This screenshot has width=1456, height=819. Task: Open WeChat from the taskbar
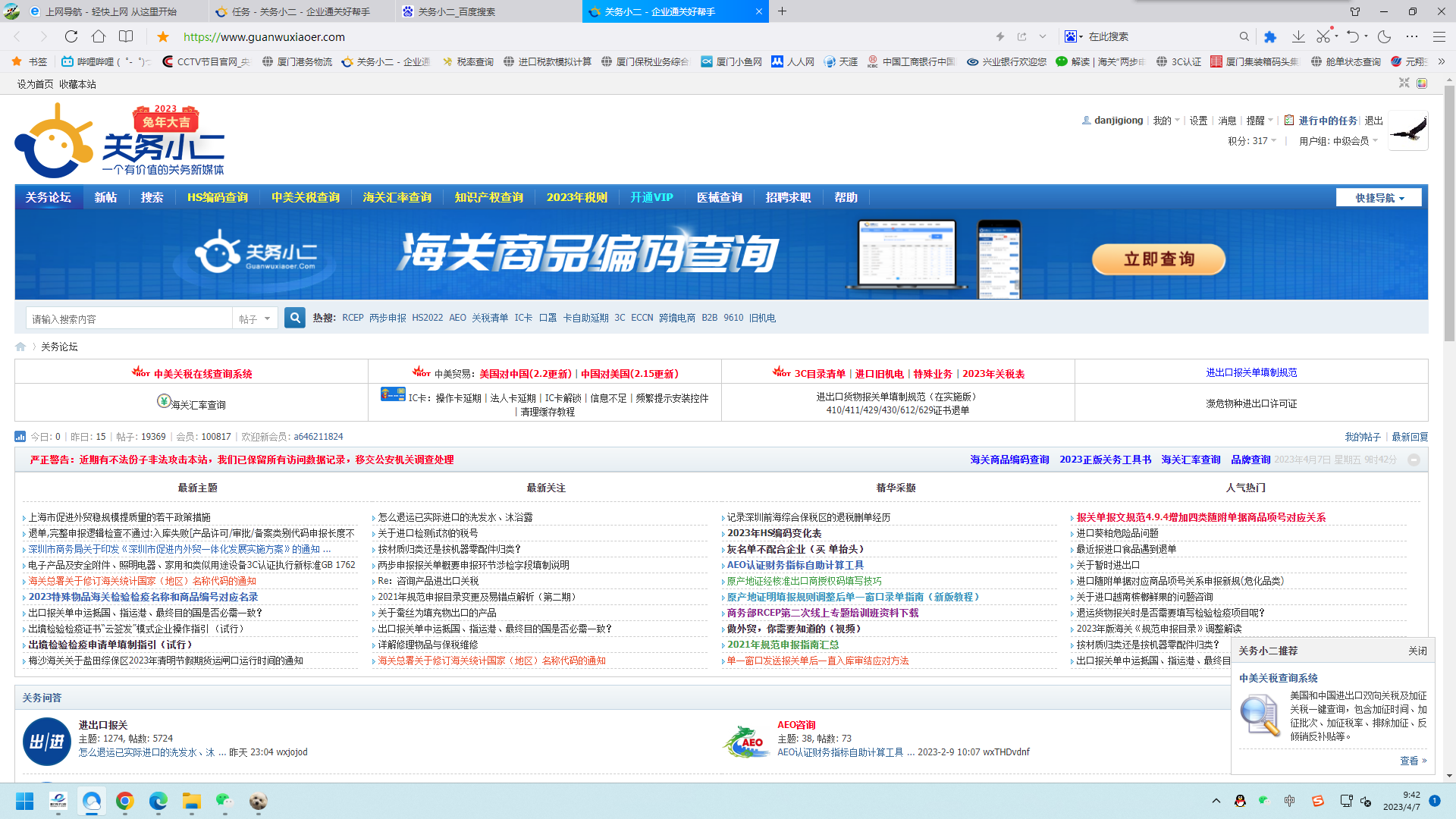click(x=224, y=801)
